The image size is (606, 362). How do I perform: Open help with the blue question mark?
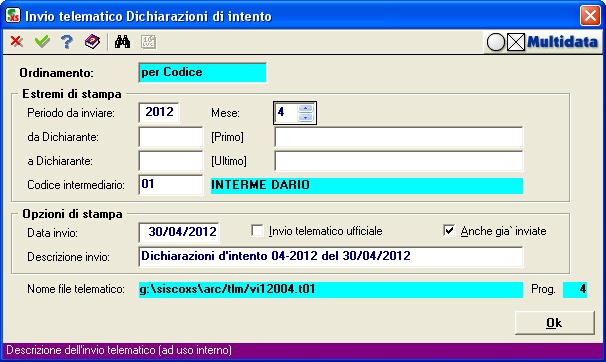tap(67, 42)
